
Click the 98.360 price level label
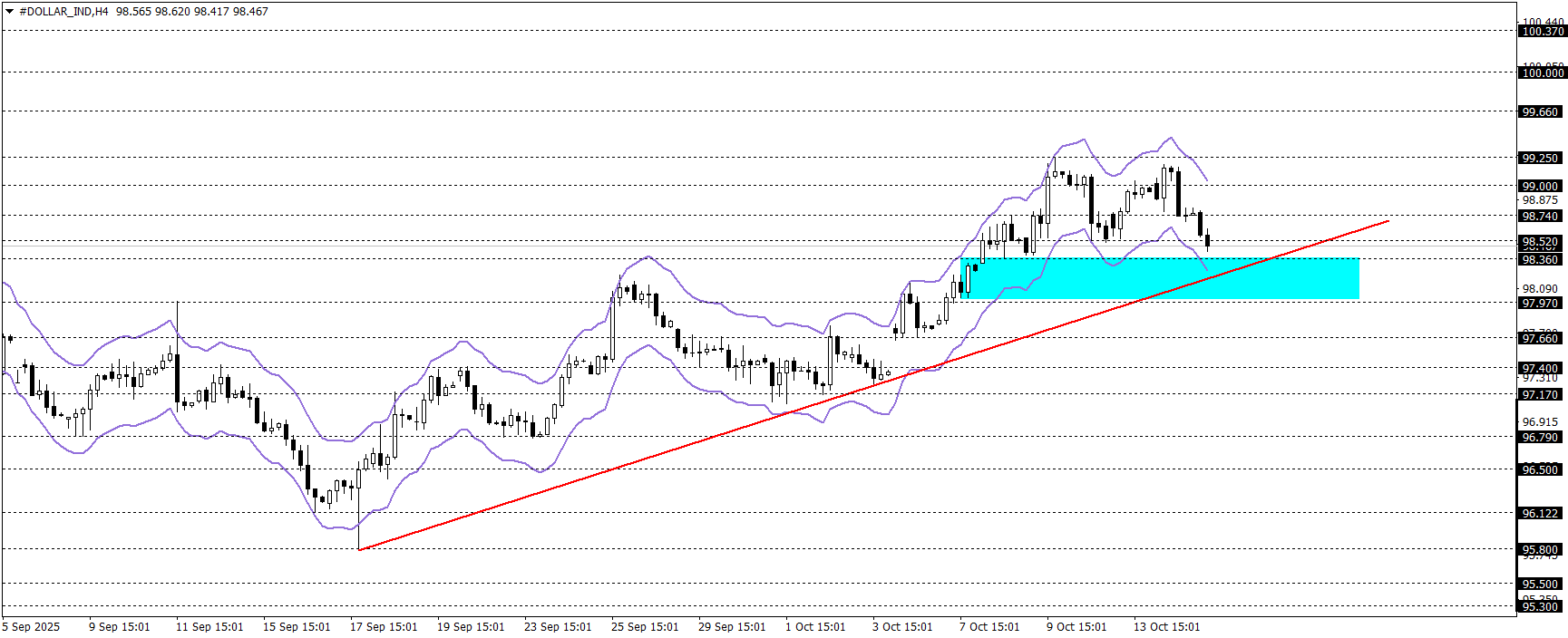[1540, 260]
